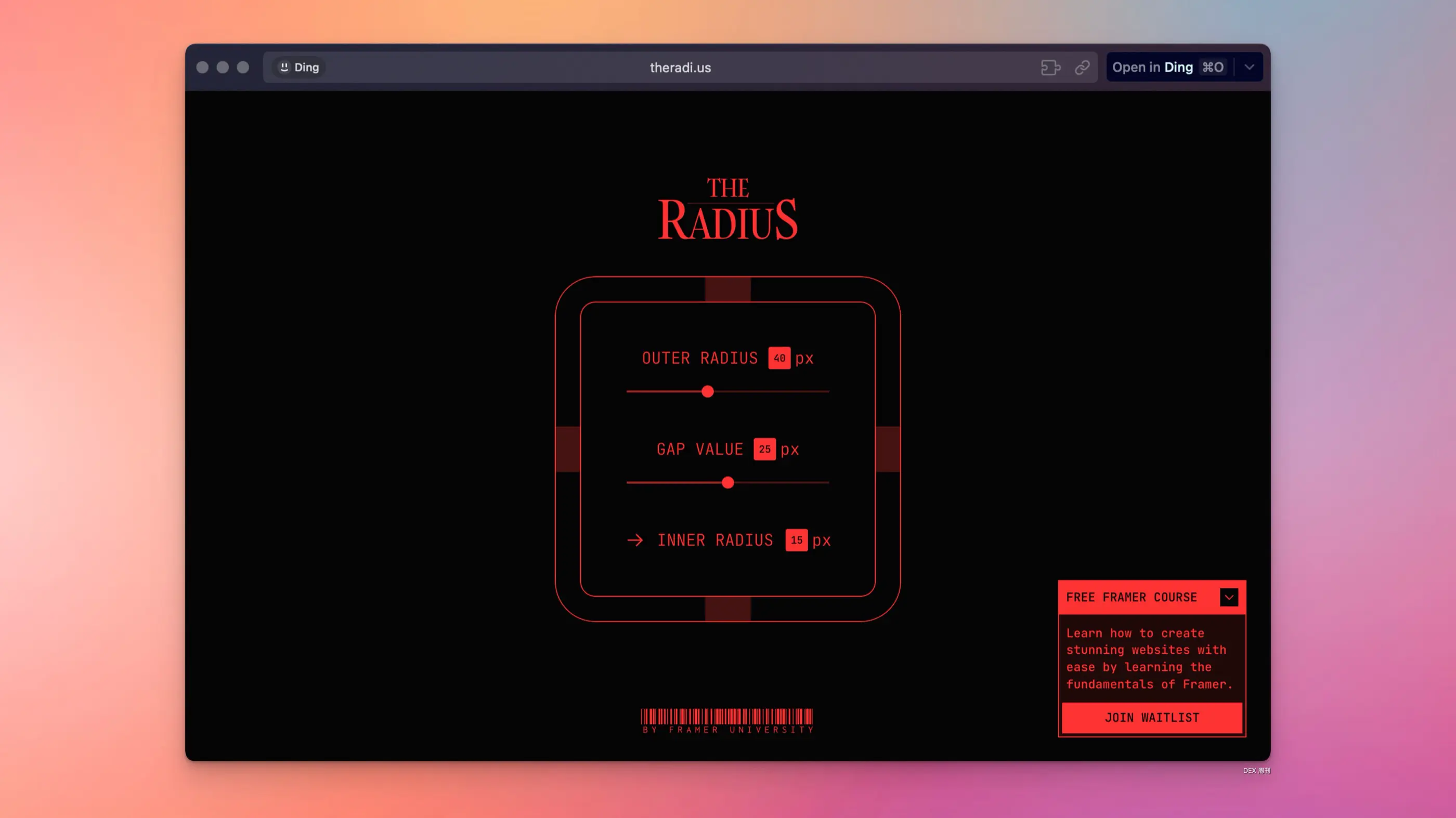Click the Outer Radius slider handle

point(708,391)
